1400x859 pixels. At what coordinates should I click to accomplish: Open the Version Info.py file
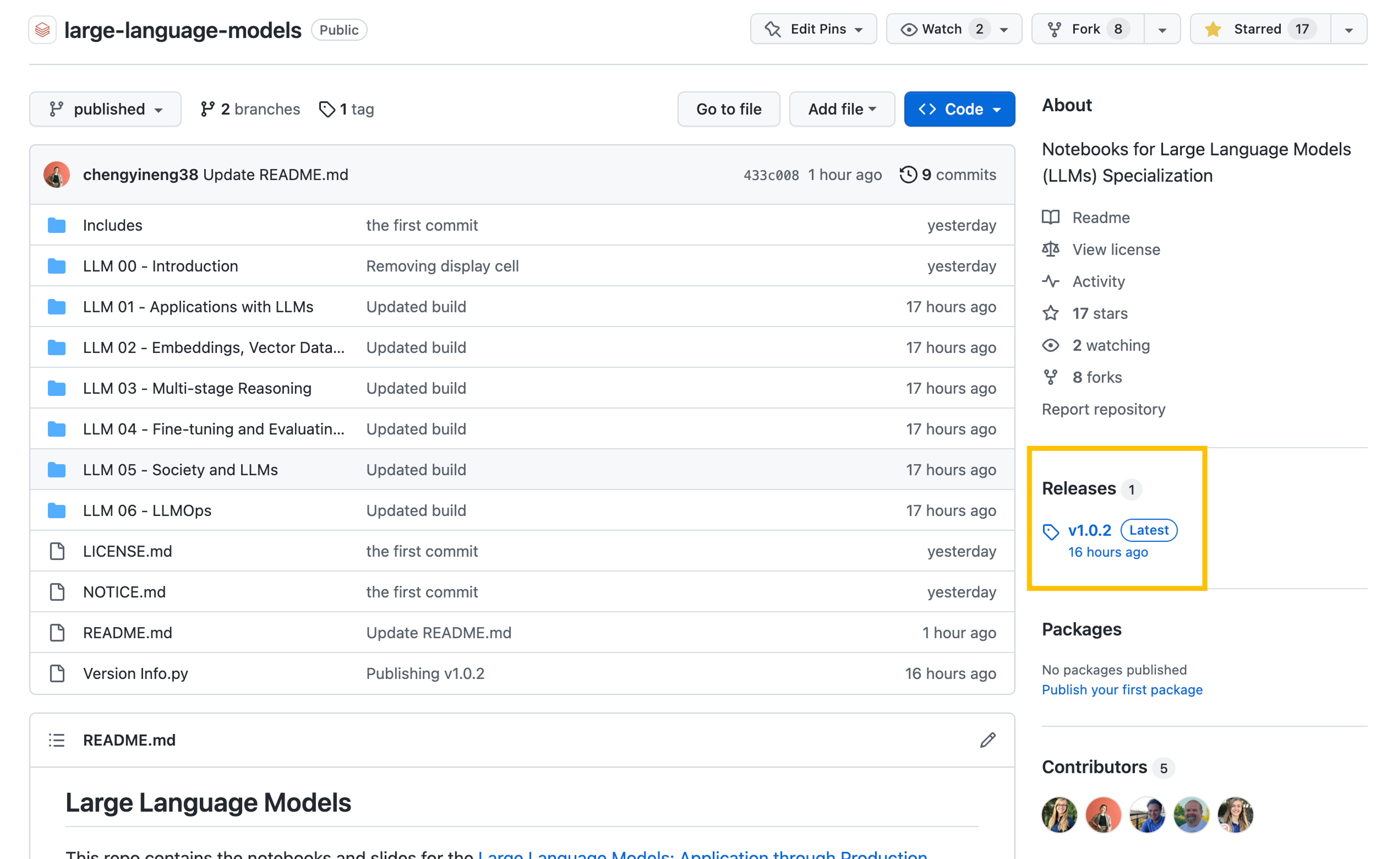tap(135, 673)
